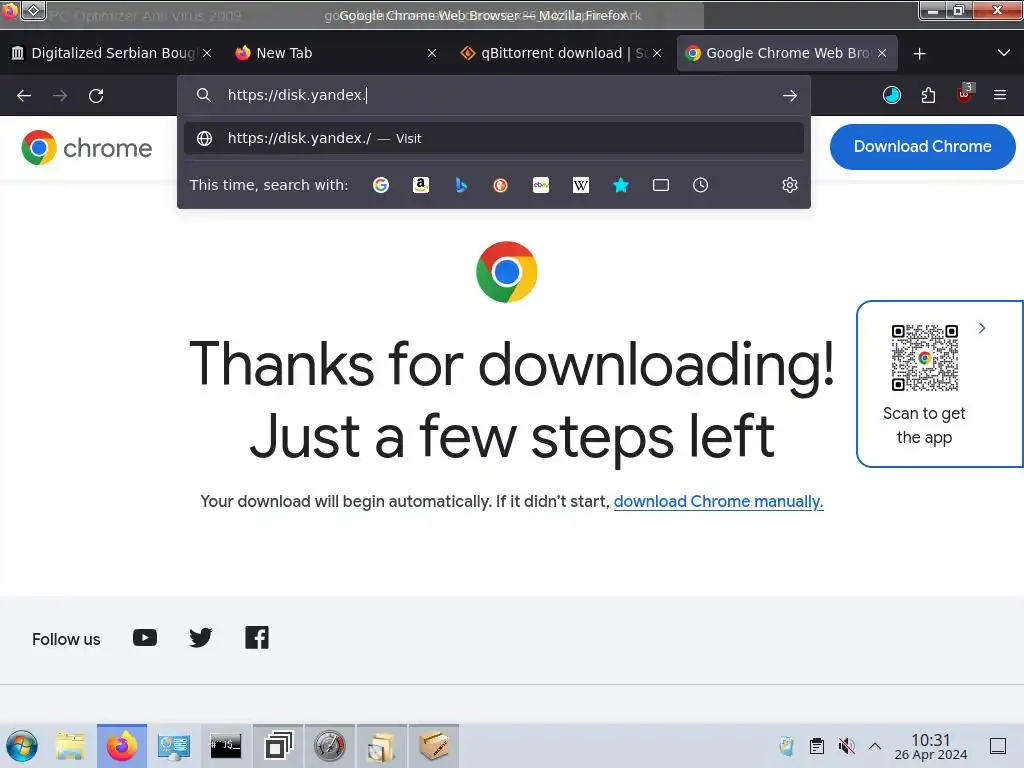
Task: Click the forward navigation arrow
Action: click(60, 96)
